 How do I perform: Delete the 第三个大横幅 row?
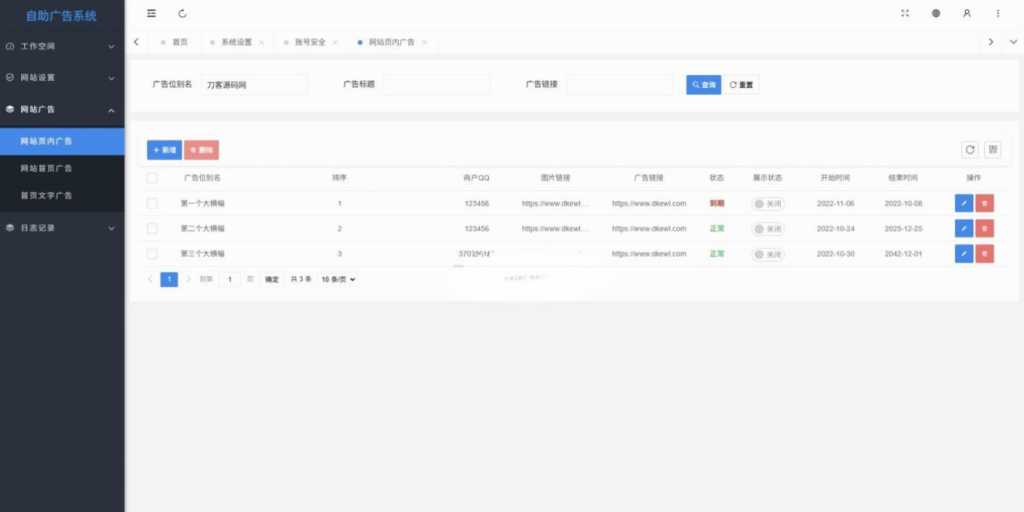[985, 253]
